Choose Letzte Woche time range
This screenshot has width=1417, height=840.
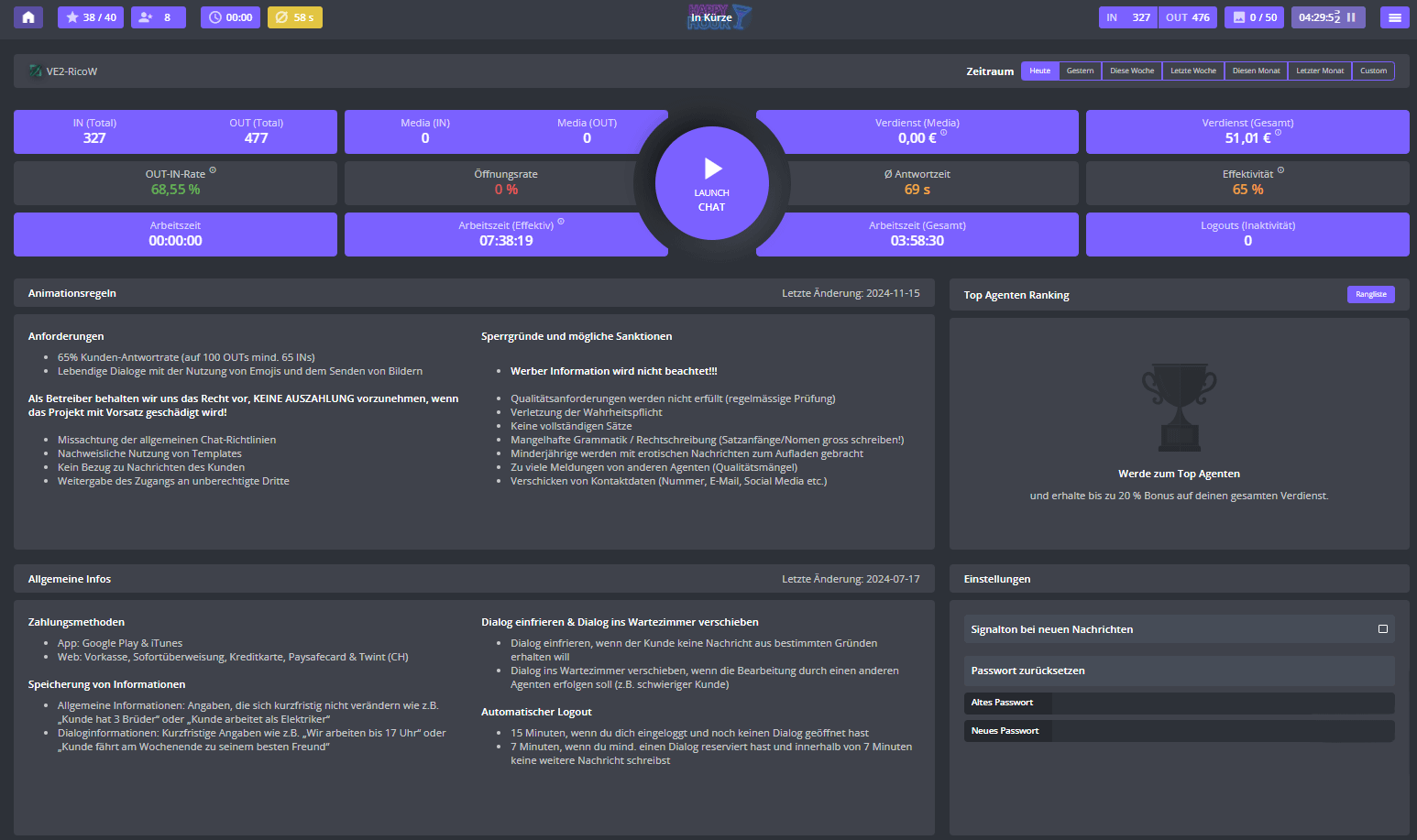(1193, 71)
